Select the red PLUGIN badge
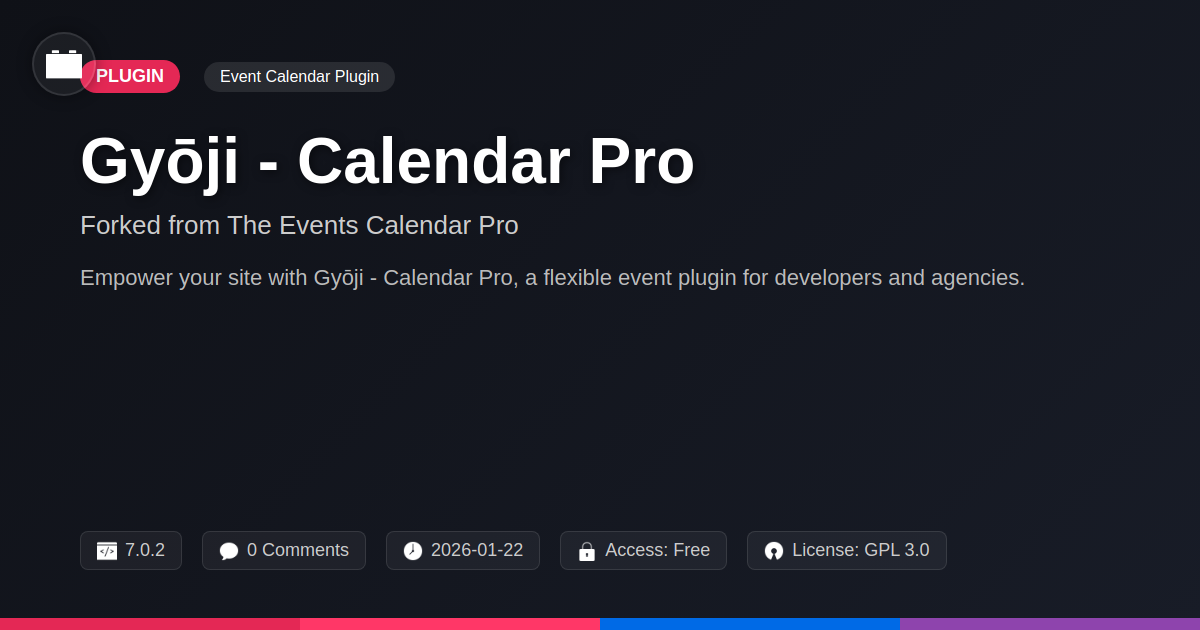The height and width of the screenshot is (630, 1200). (x=130, y=76)
